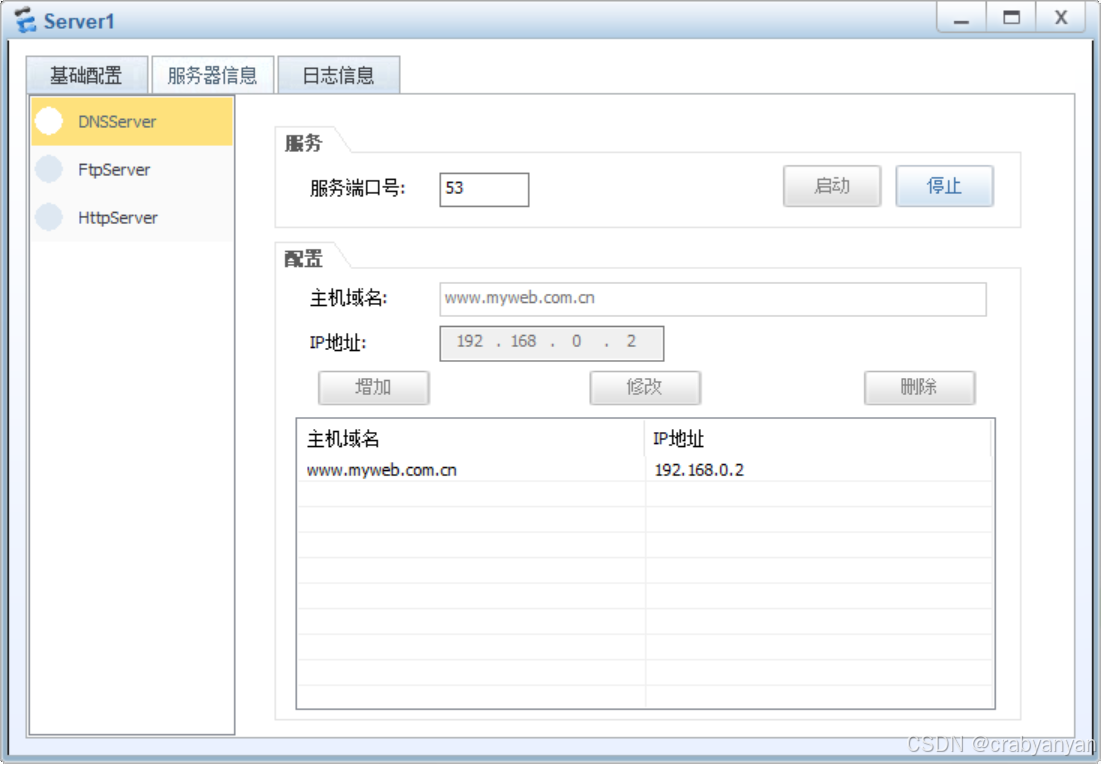Click the HttpServer status circle icon

point(49,217)
